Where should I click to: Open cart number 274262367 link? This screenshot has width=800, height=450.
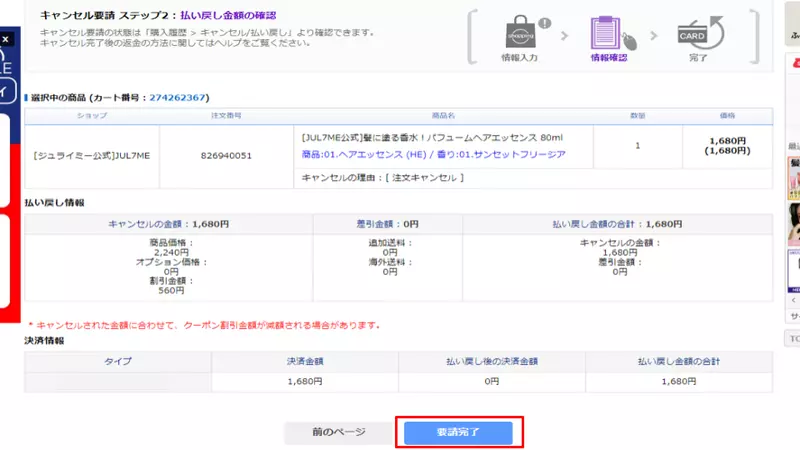pyautogui.click(x=178, y=98)
